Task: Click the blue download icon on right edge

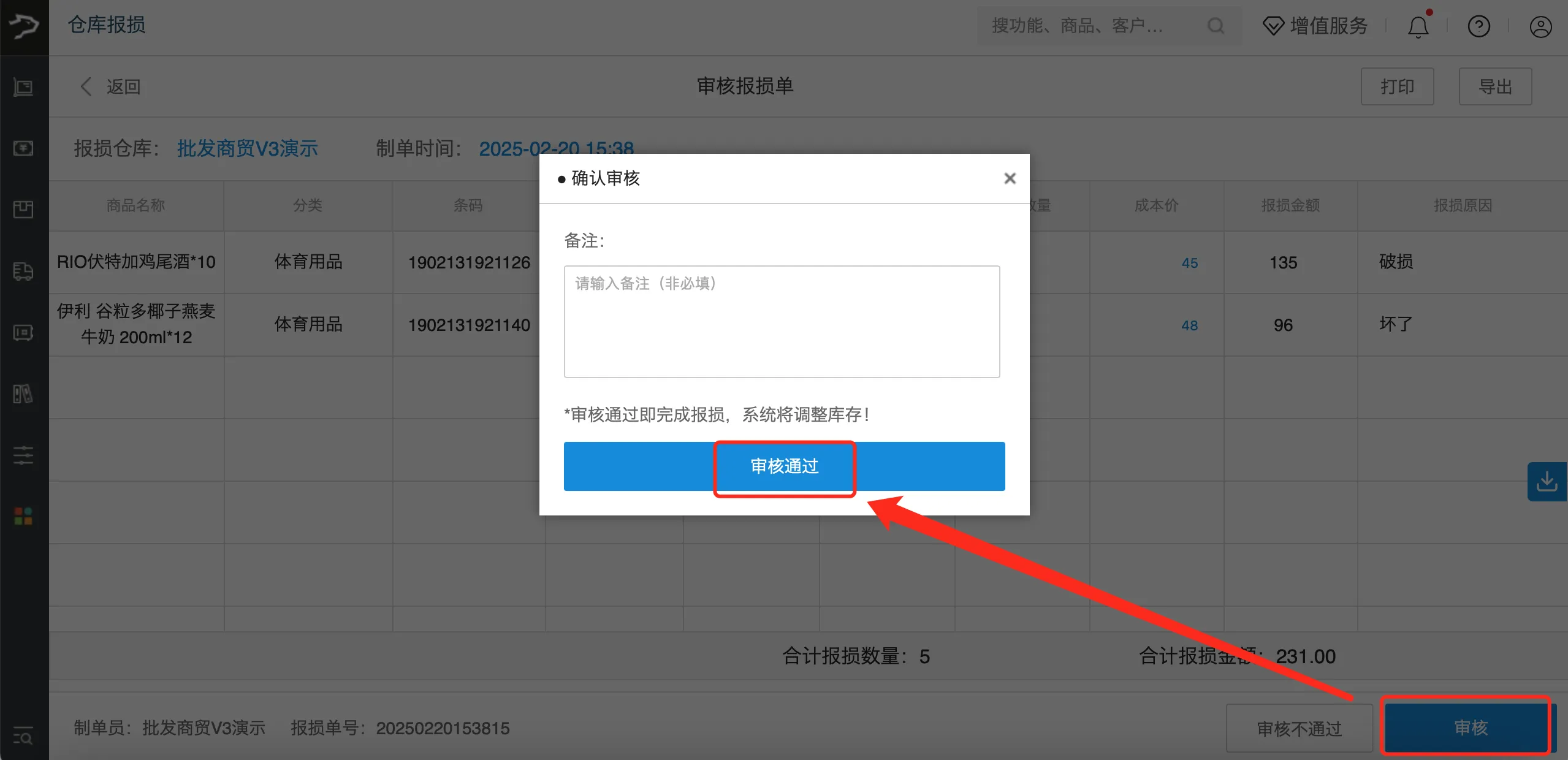Action: (1547, 481)
